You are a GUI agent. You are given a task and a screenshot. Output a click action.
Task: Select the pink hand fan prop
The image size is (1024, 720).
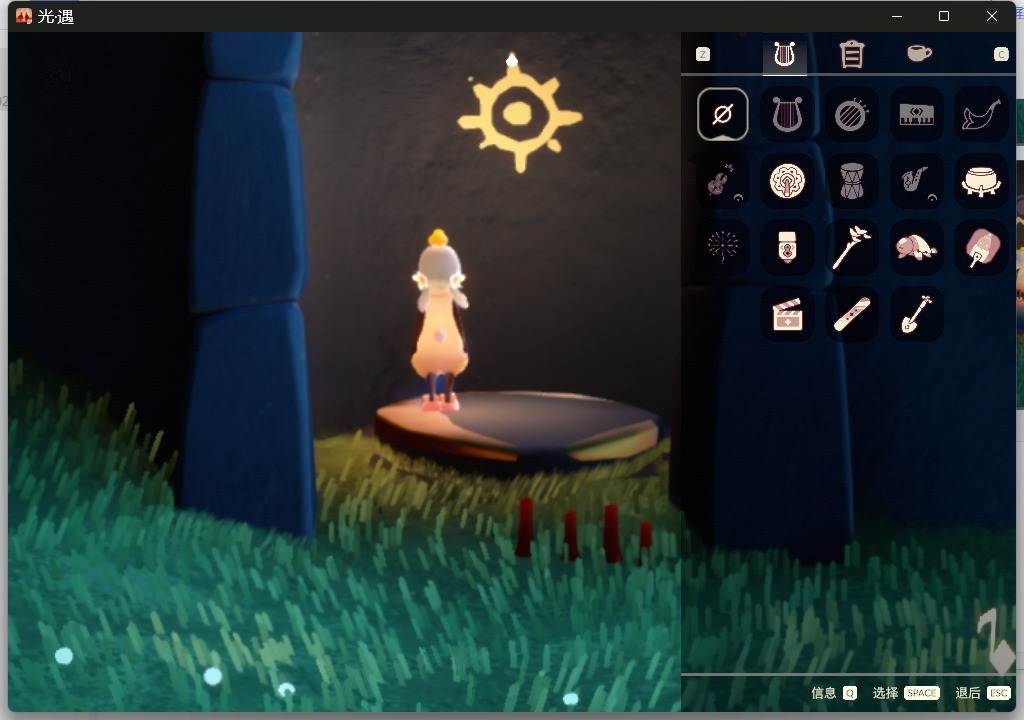pyautogui.click(x=981, y=248)
